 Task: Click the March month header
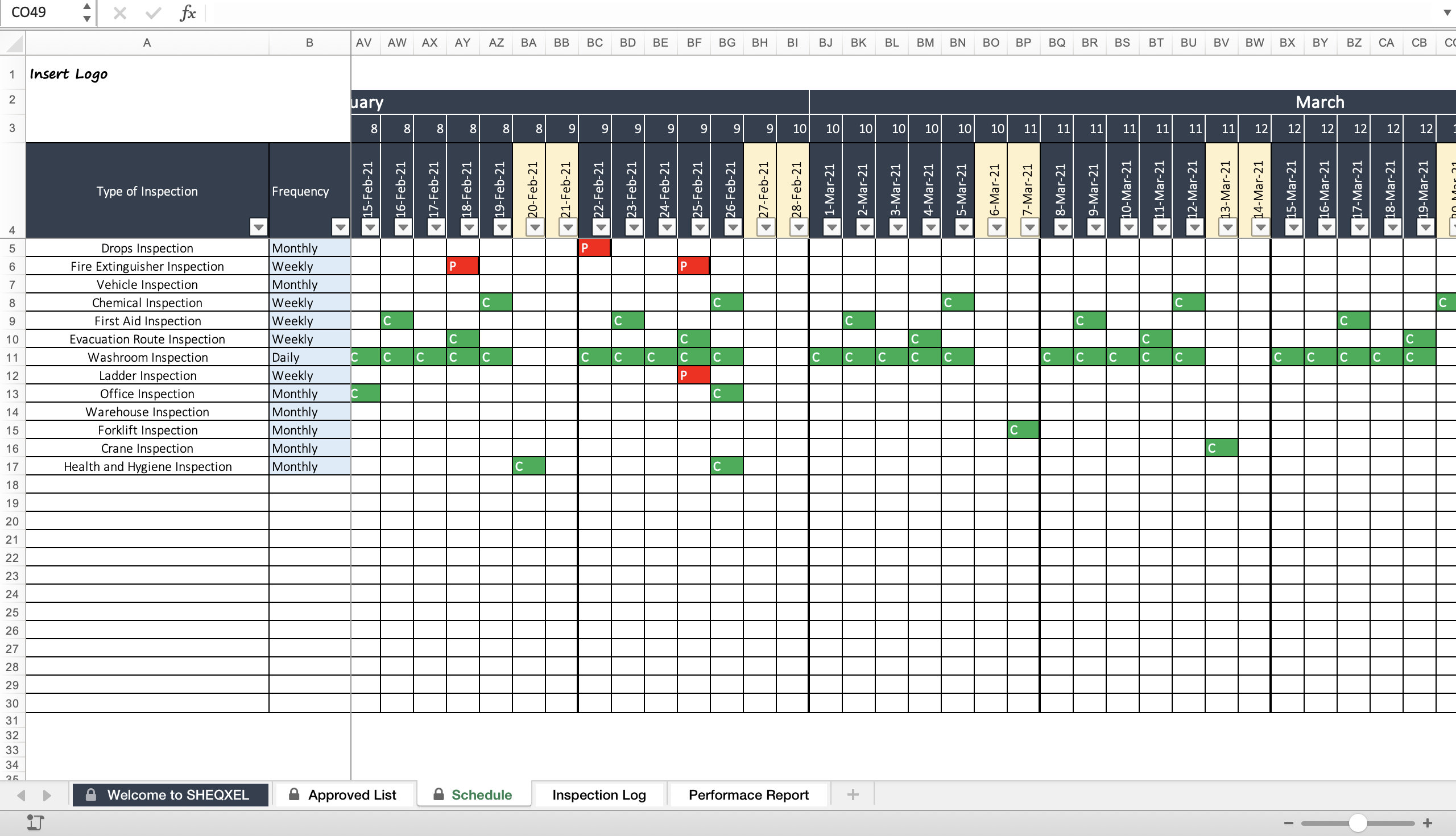point(1132,102)
